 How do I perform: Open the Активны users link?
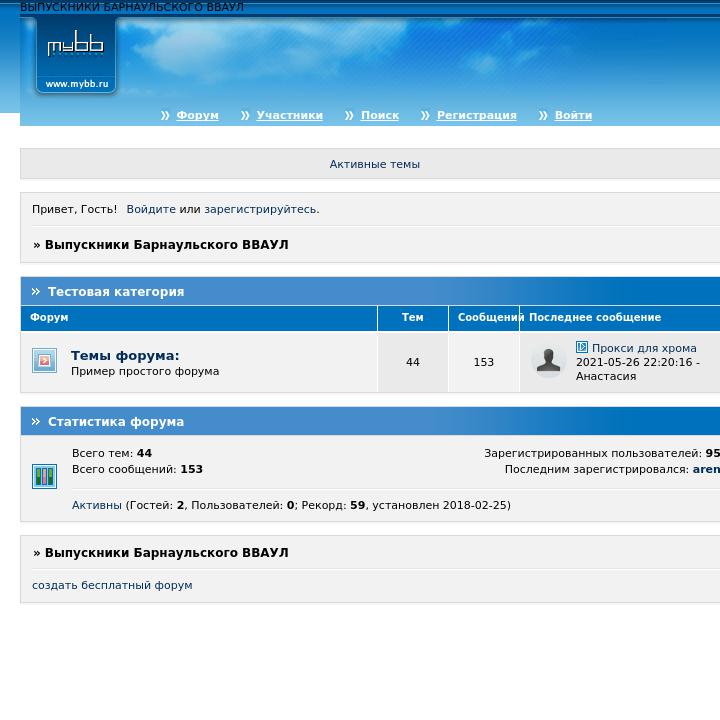[97, 505]
